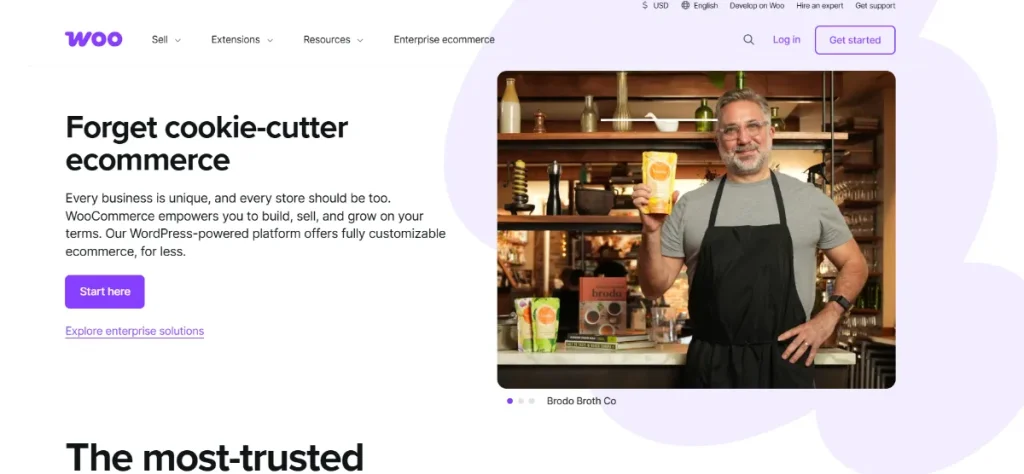Click the Woo logo
The height and width of the screenshot is (474, 1024).
pyautogui.click(x=93, y=39)
